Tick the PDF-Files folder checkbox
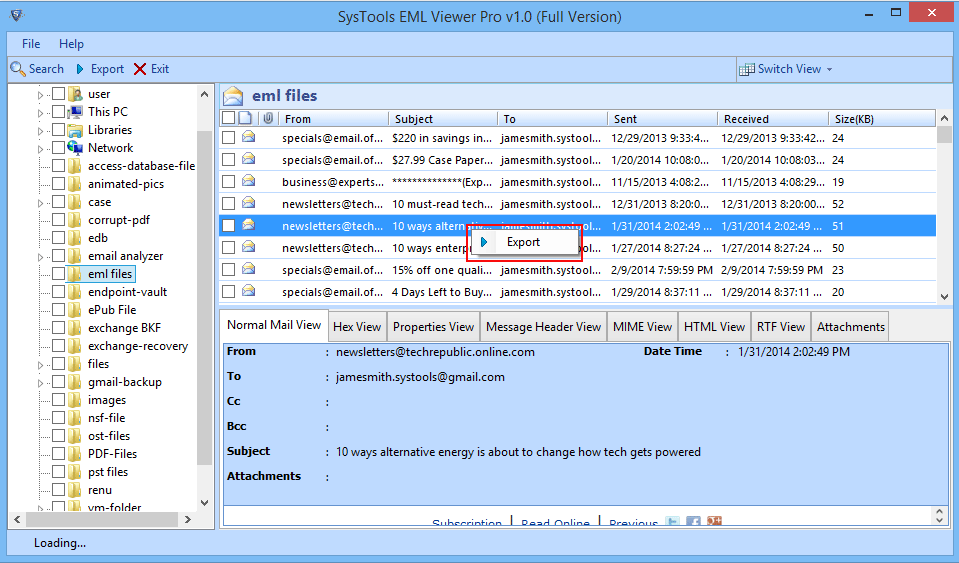Screen dimensions: 959x563 (58, 454)
